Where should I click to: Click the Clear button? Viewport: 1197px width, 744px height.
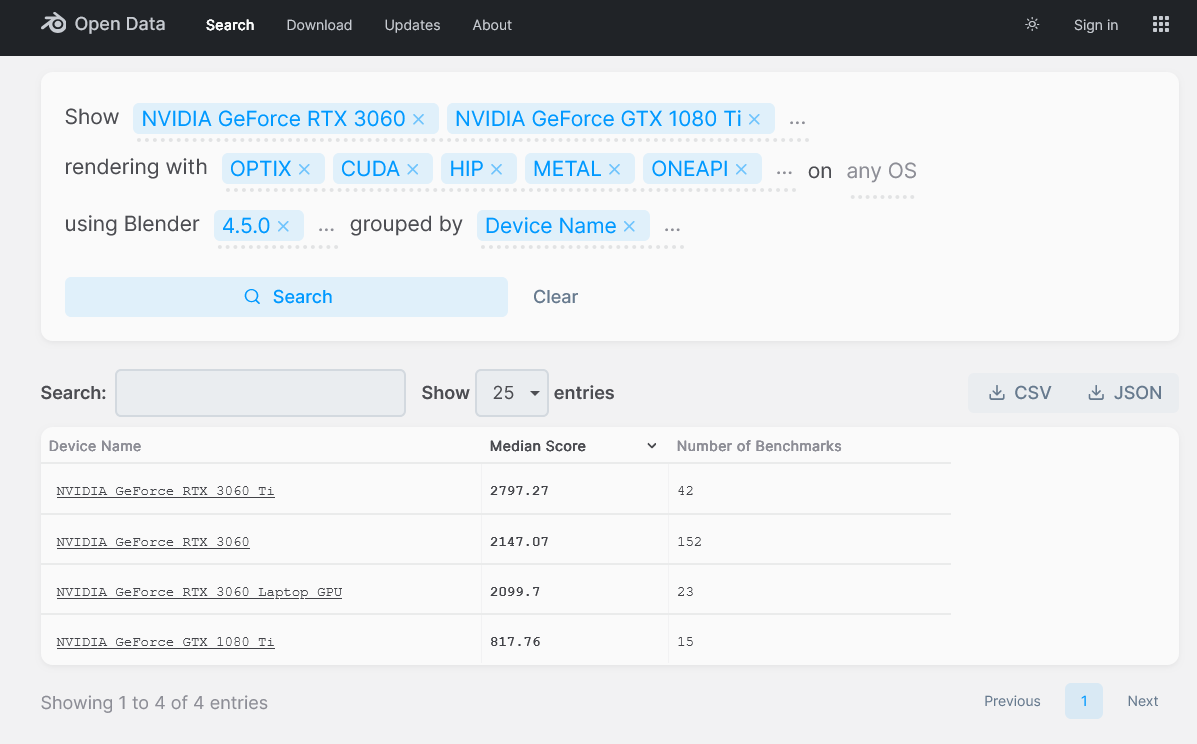(555, 297)
